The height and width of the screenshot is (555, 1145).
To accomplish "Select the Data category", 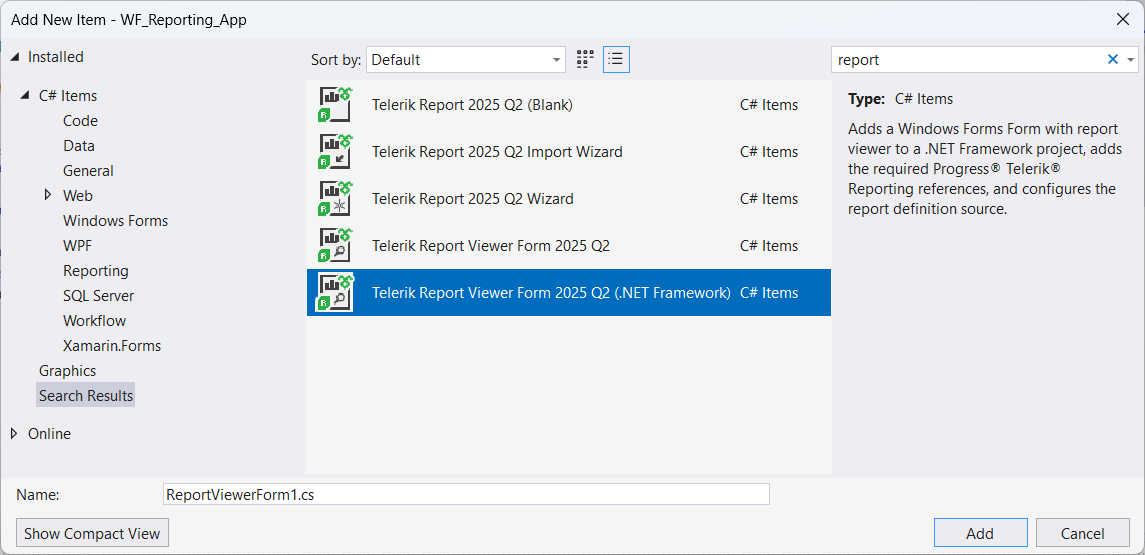I will tap(79, 145).
